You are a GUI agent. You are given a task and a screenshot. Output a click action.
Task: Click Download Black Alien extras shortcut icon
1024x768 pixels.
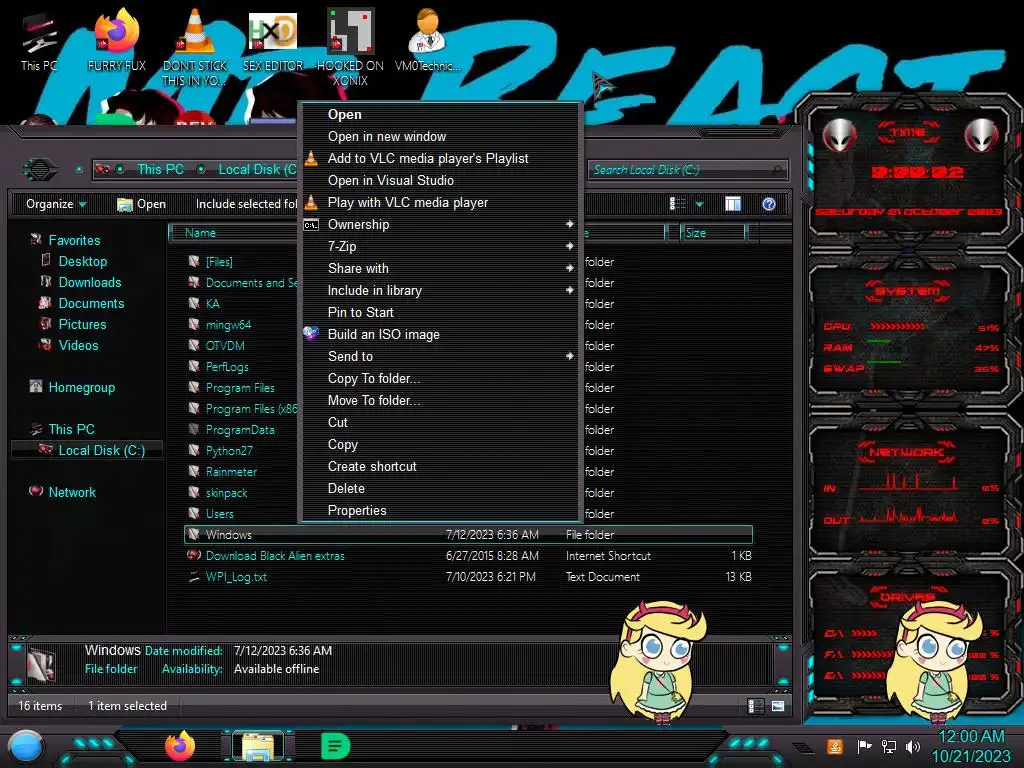(x=194, y=556)
